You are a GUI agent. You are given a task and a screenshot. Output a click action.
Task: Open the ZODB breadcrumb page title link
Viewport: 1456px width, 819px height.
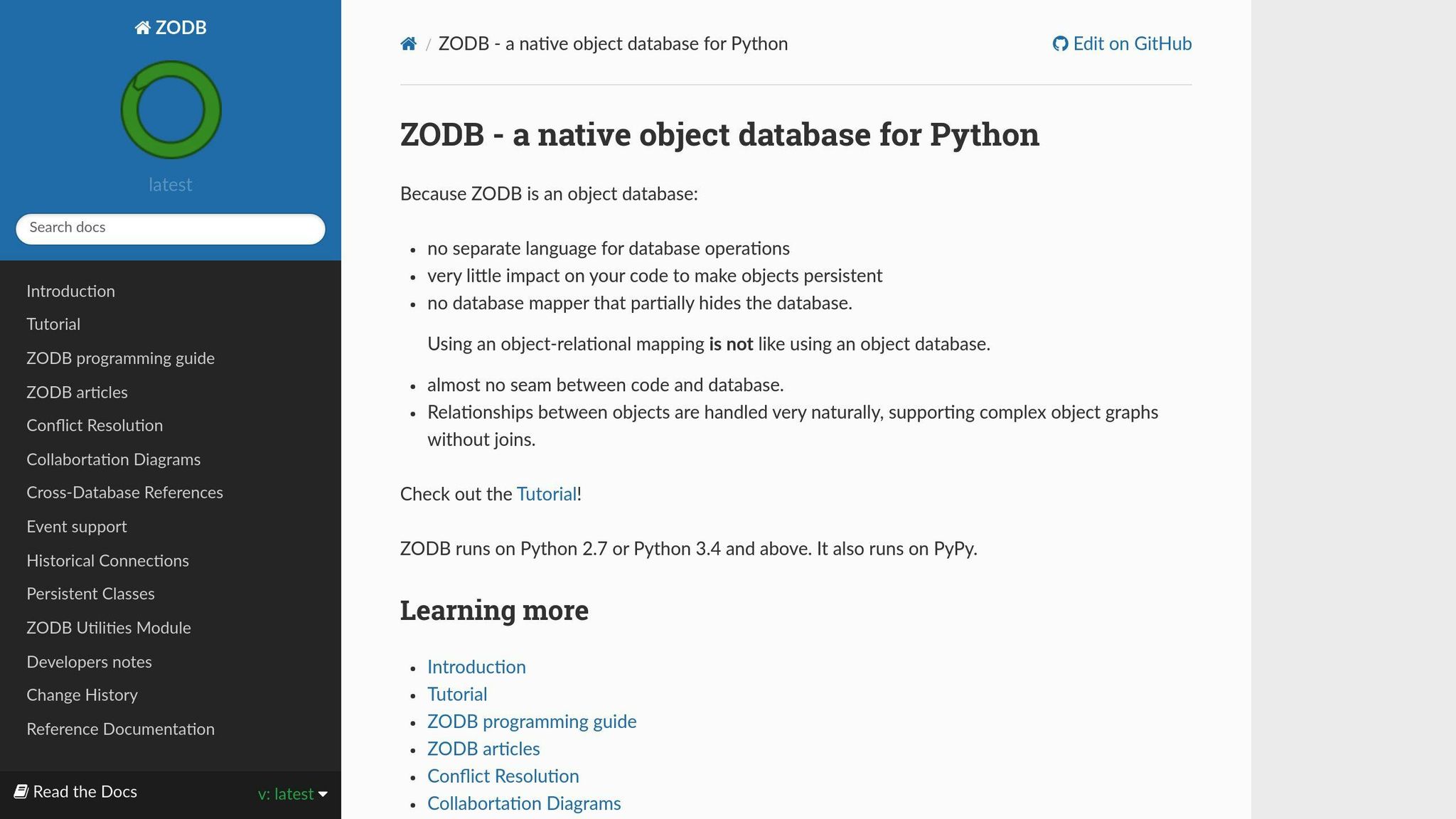point(613,43)
